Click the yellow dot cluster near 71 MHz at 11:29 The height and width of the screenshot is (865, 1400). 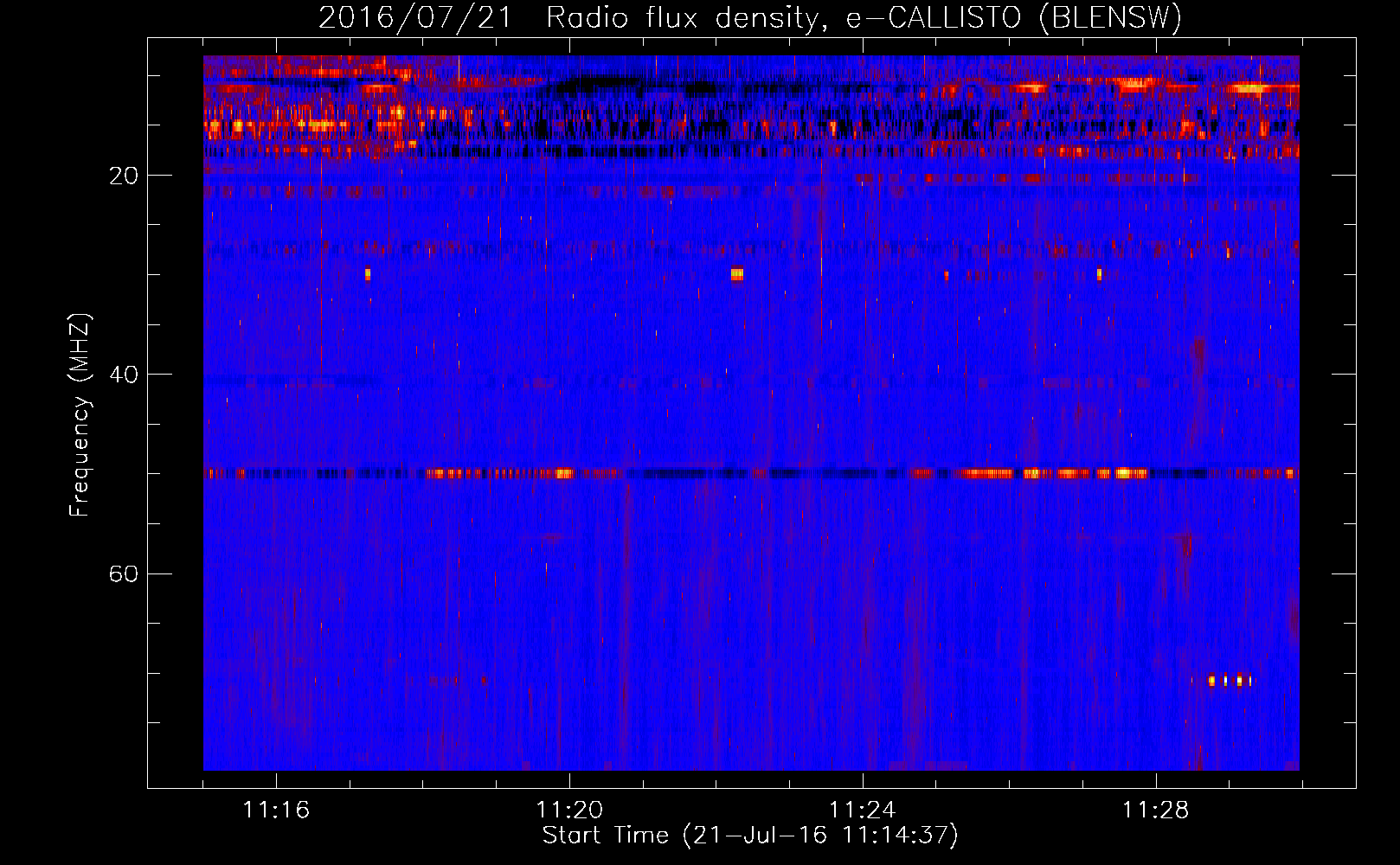pyautogui.click(x=1230, y=681)
